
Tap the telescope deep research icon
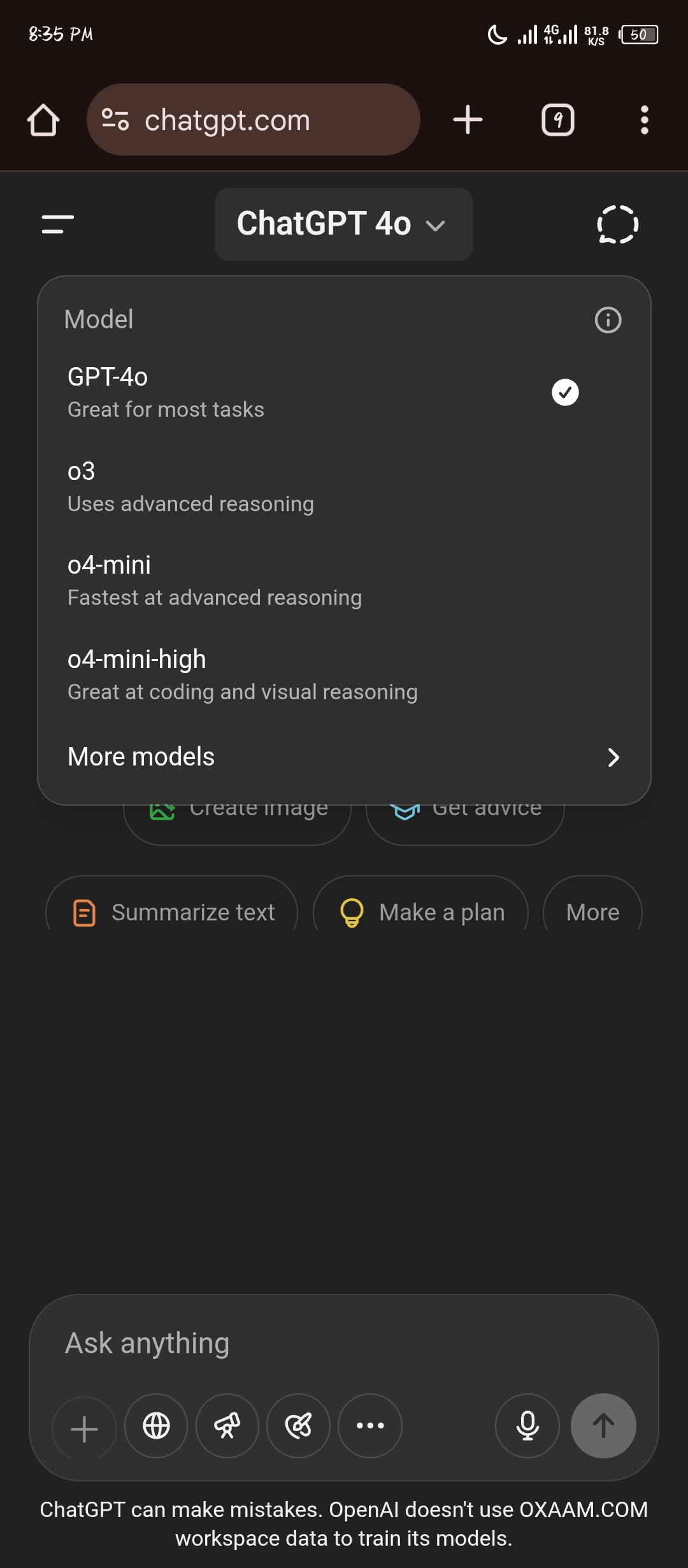227,1426
